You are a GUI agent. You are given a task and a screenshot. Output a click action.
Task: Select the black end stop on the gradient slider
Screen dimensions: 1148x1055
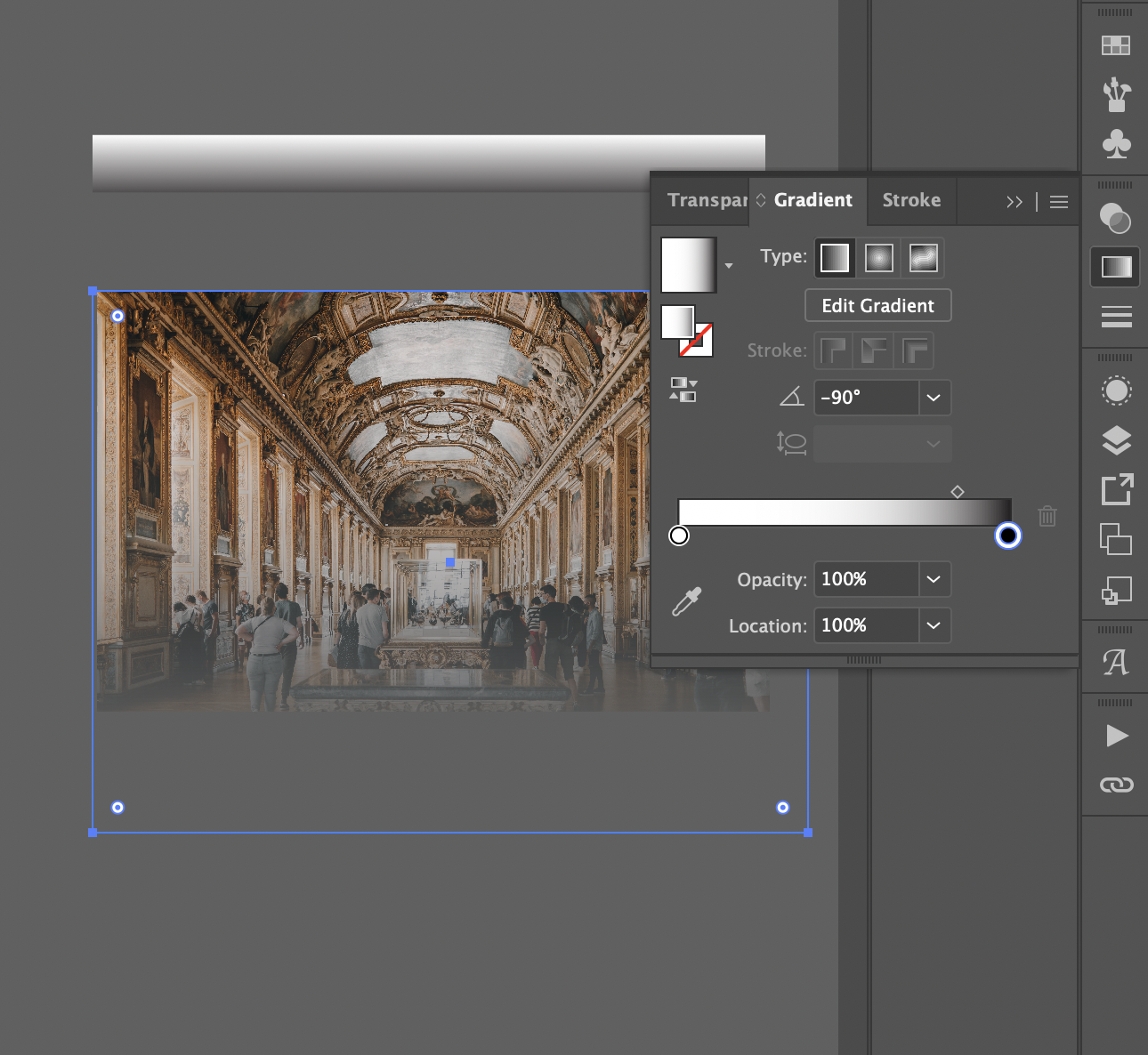coord(1007,536)
